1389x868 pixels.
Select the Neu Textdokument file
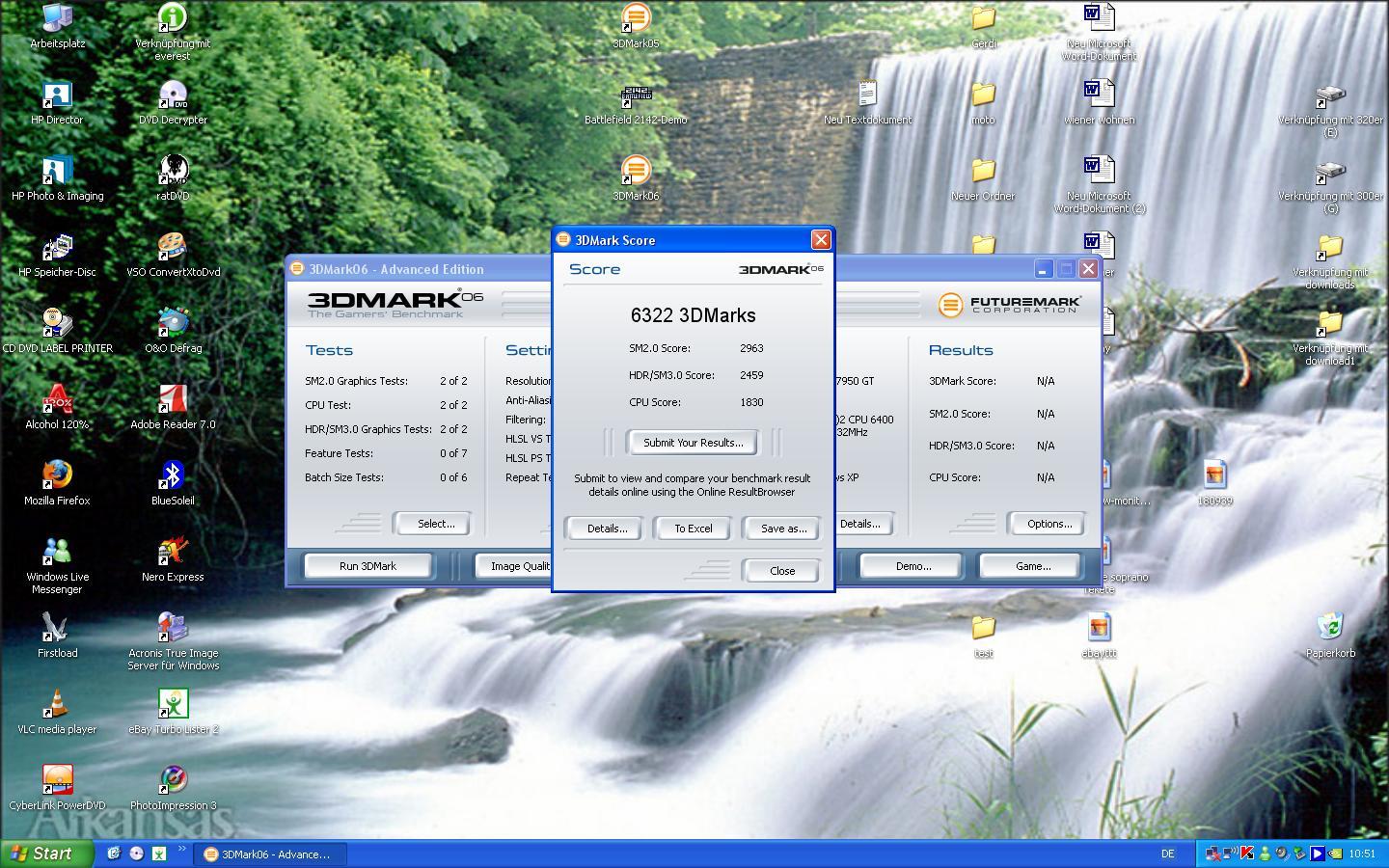[x=867, y=102]
